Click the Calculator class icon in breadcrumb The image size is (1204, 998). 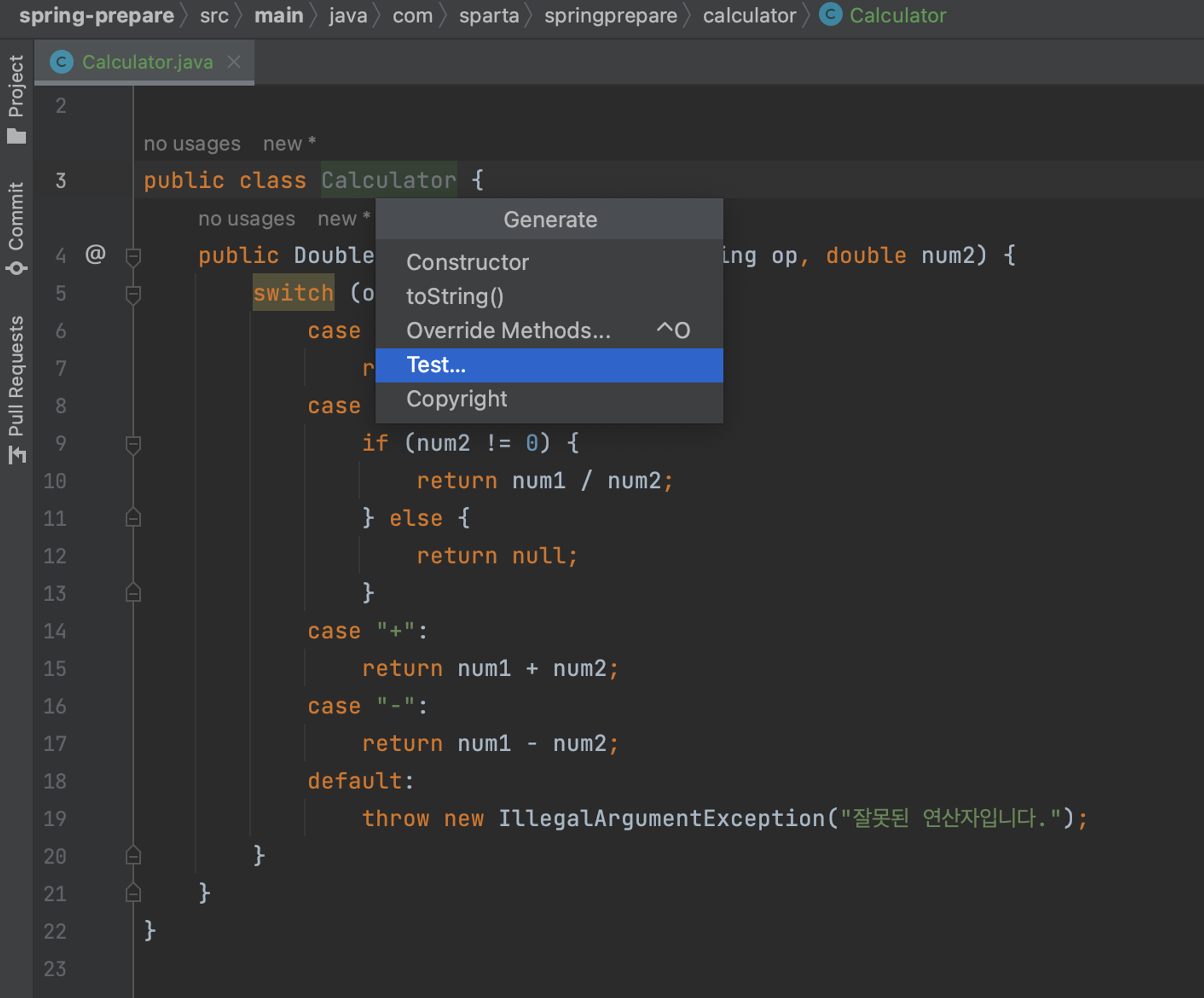click(x=831, y=14)
